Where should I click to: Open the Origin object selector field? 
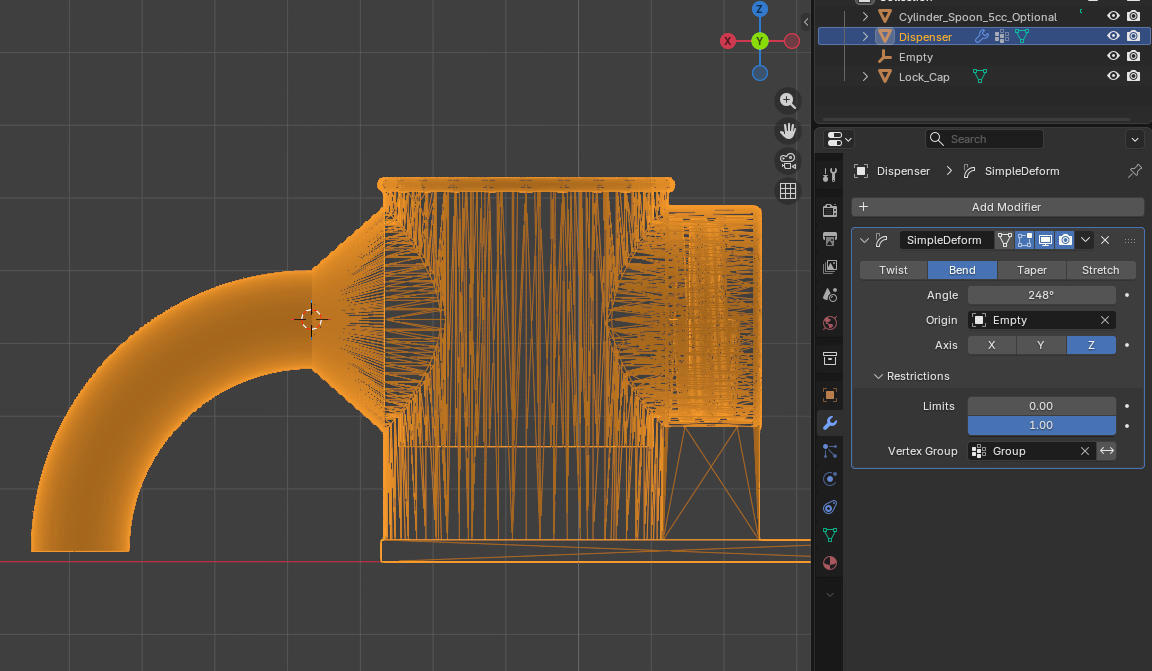(x=1041, y=320)
